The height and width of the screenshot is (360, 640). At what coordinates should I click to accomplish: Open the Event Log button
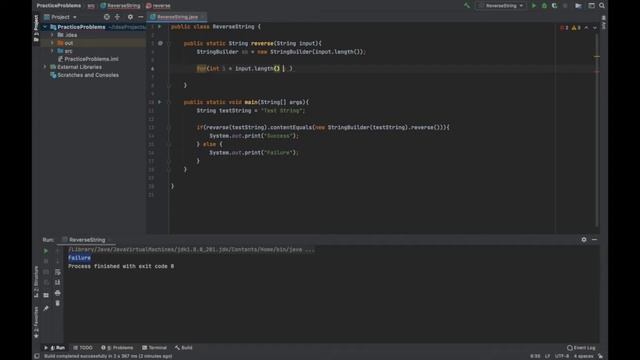(x=581, y=348)
